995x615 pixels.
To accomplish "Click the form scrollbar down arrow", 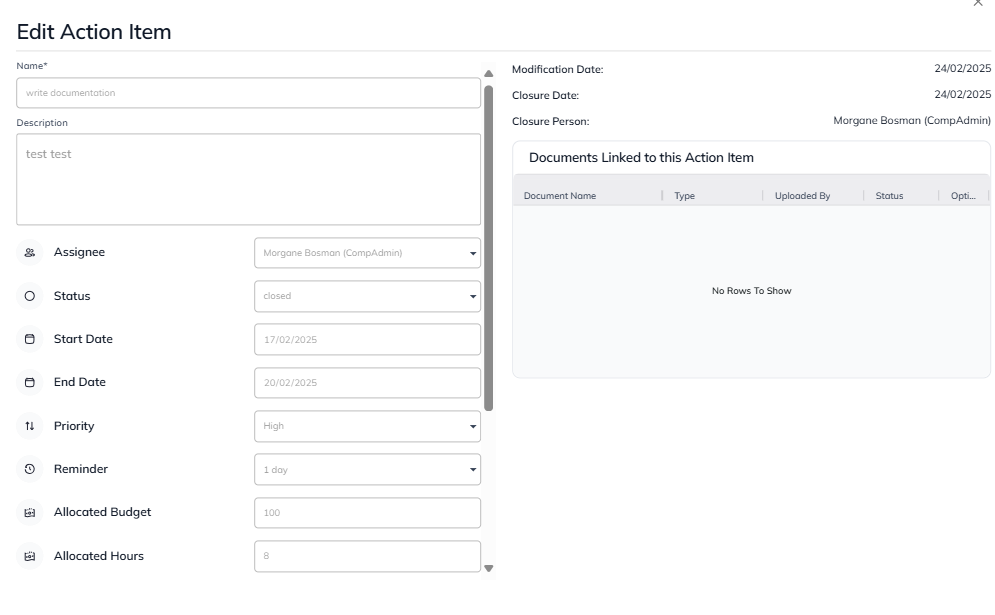I will pos(489,568).
